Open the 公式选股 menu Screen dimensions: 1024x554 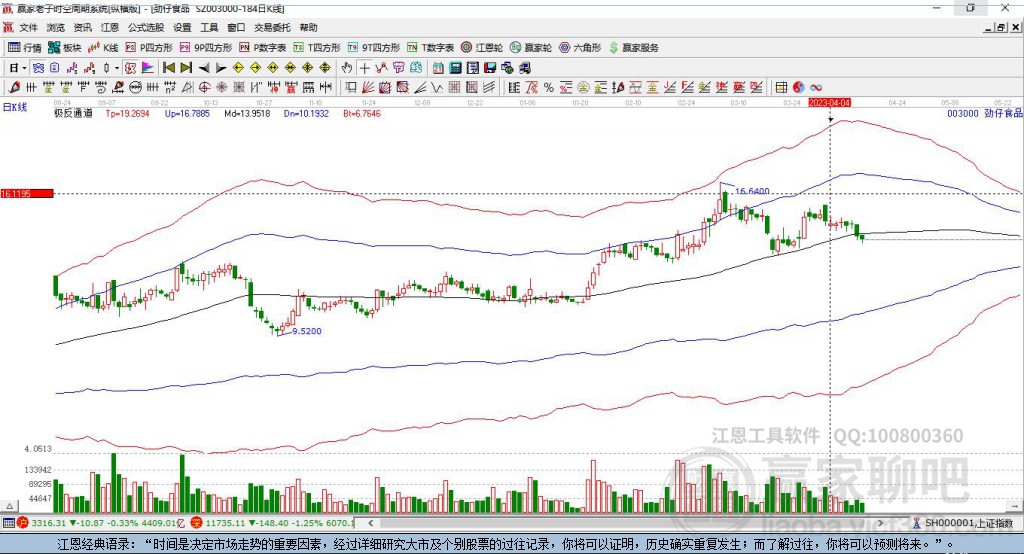(x=146, y=27)
